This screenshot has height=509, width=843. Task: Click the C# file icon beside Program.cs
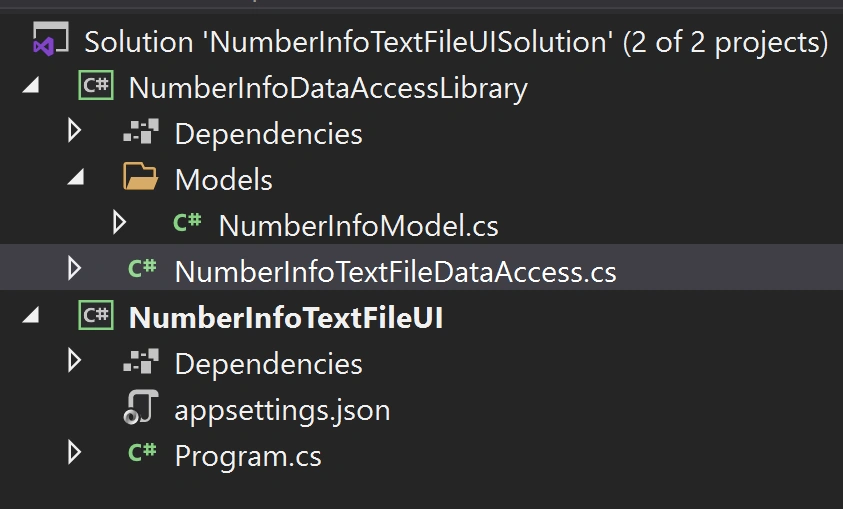pyautogui.click(x=142, y=453)
